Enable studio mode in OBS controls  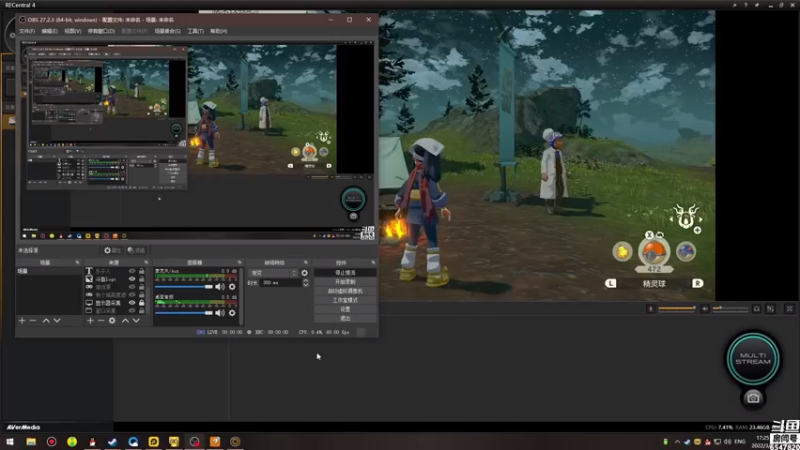point(345,300)
